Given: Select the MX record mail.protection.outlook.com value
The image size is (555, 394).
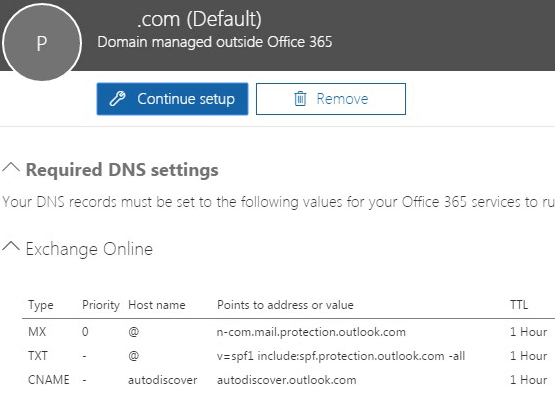Looking at the screenshot, I should click(311, 332).
